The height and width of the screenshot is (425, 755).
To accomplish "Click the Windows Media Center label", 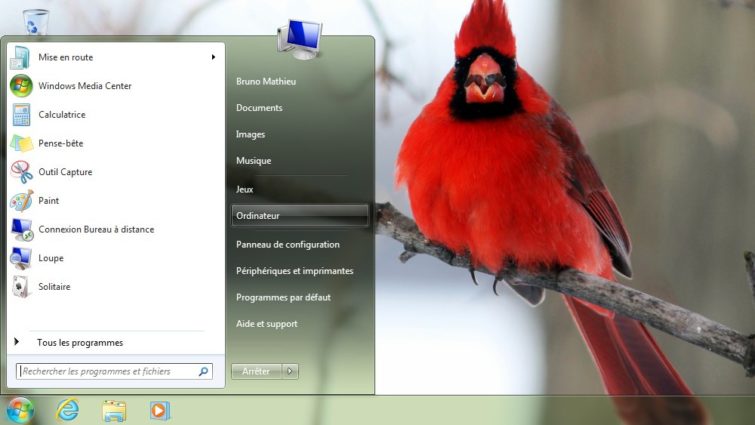I will pos(85,86).
